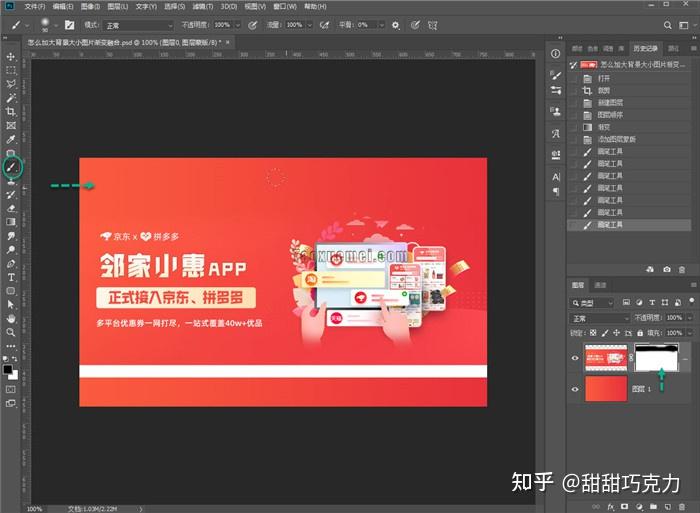700x513 pixels.
Task: Open the Properties info panel icon
Action: tap(555, 54)
